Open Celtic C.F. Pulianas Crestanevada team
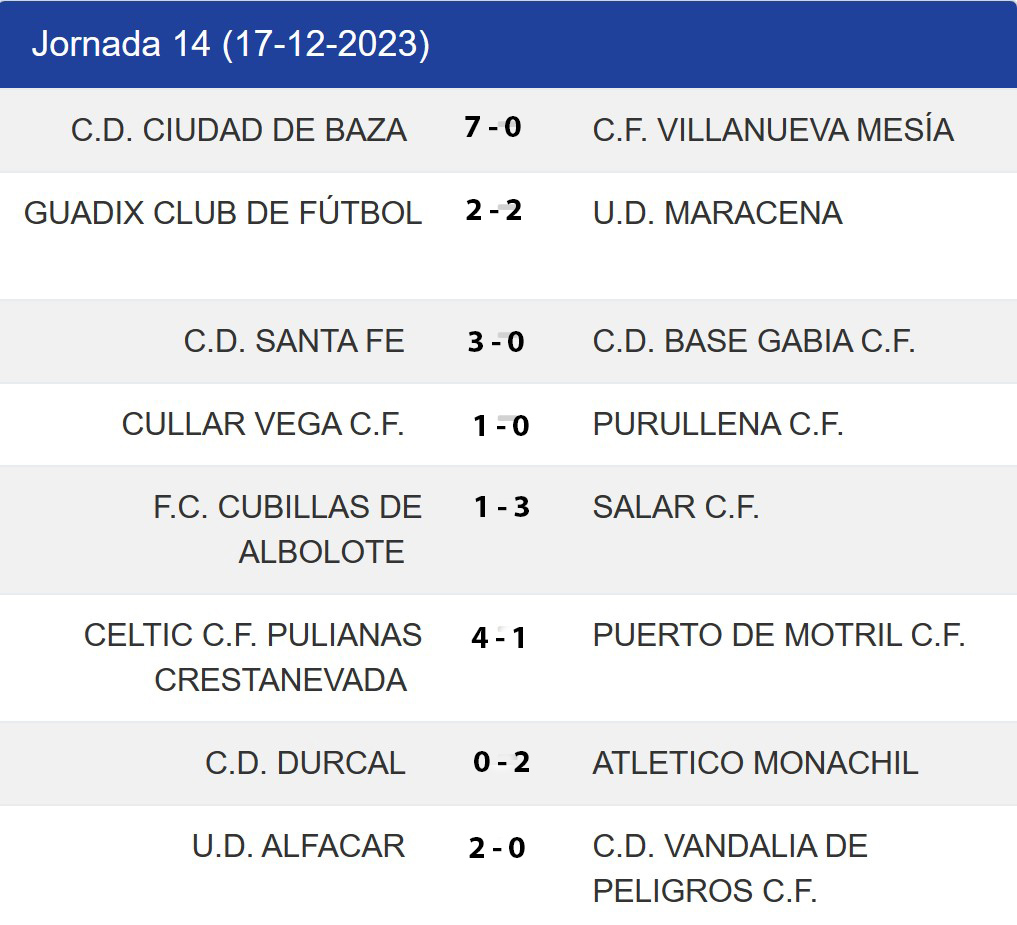 tap(253, 657)
